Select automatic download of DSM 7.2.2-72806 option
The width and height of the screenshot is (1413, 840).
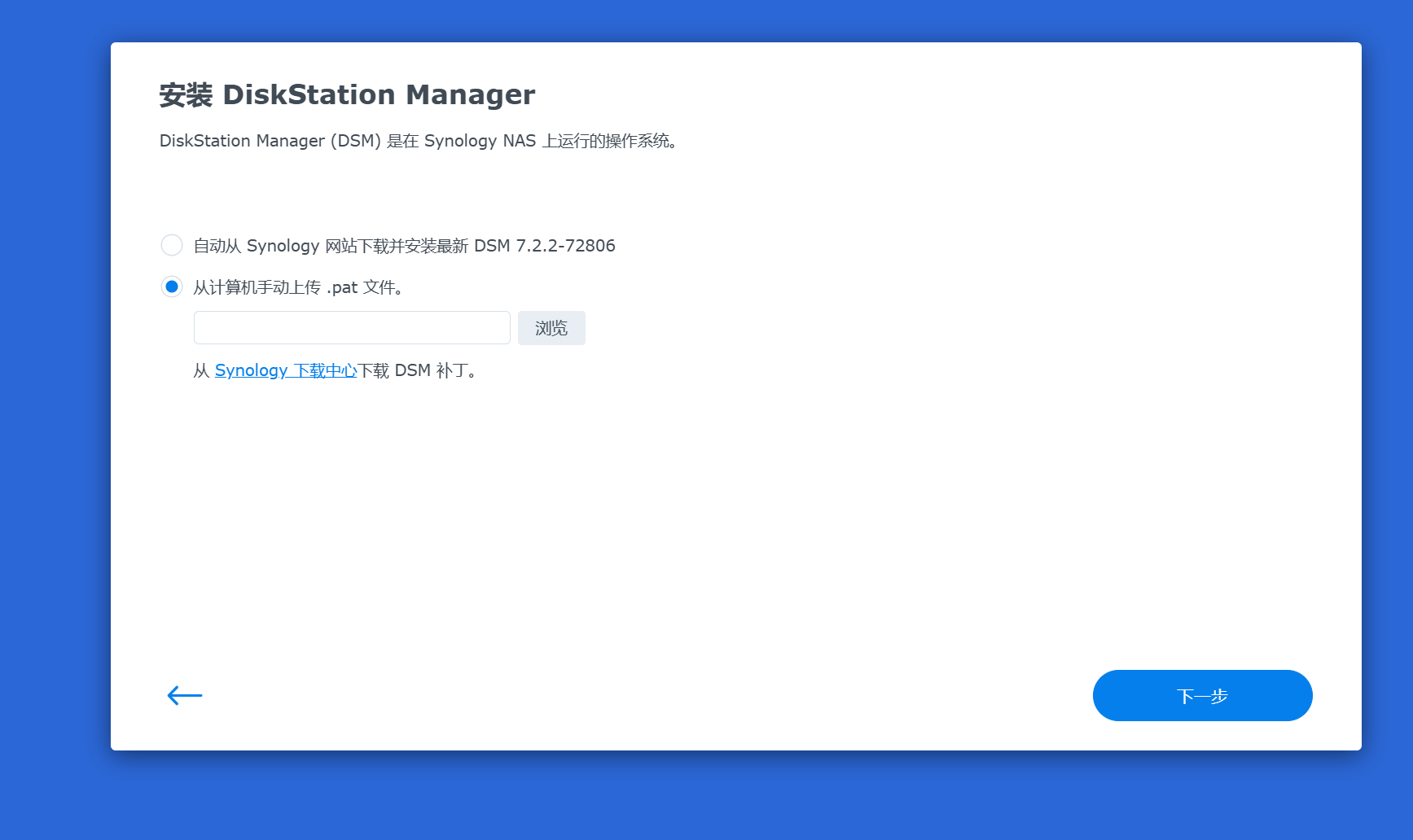(x=172, y=245)
